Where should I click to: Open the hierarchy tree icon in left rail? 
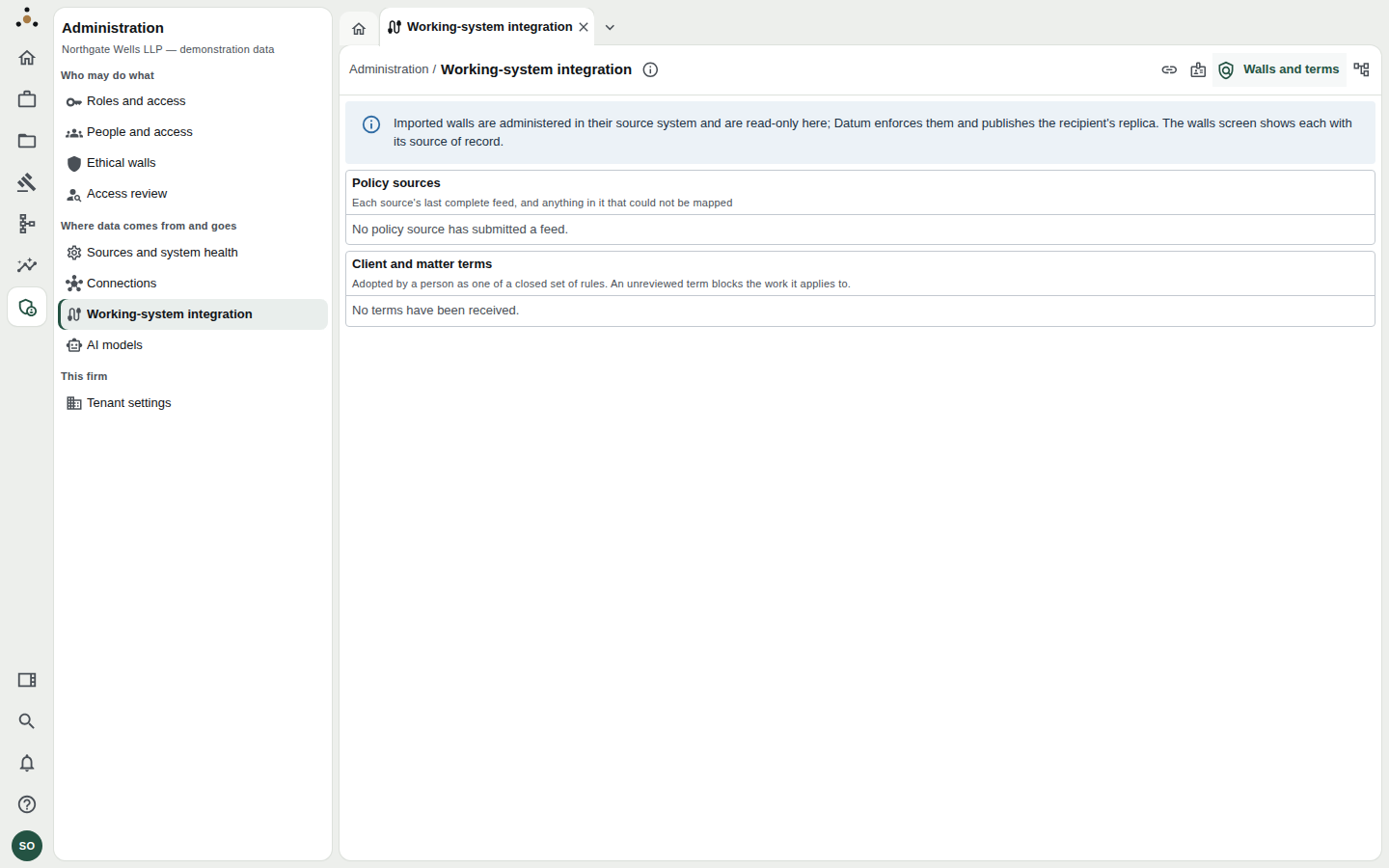[x=27, y=224]
